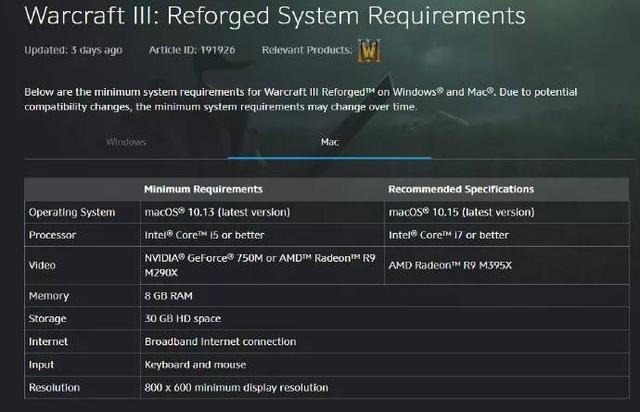Click the NVIDIA GeForce 750M video cell
Viewport: 640px width, 412px height.
coord(260,265)
